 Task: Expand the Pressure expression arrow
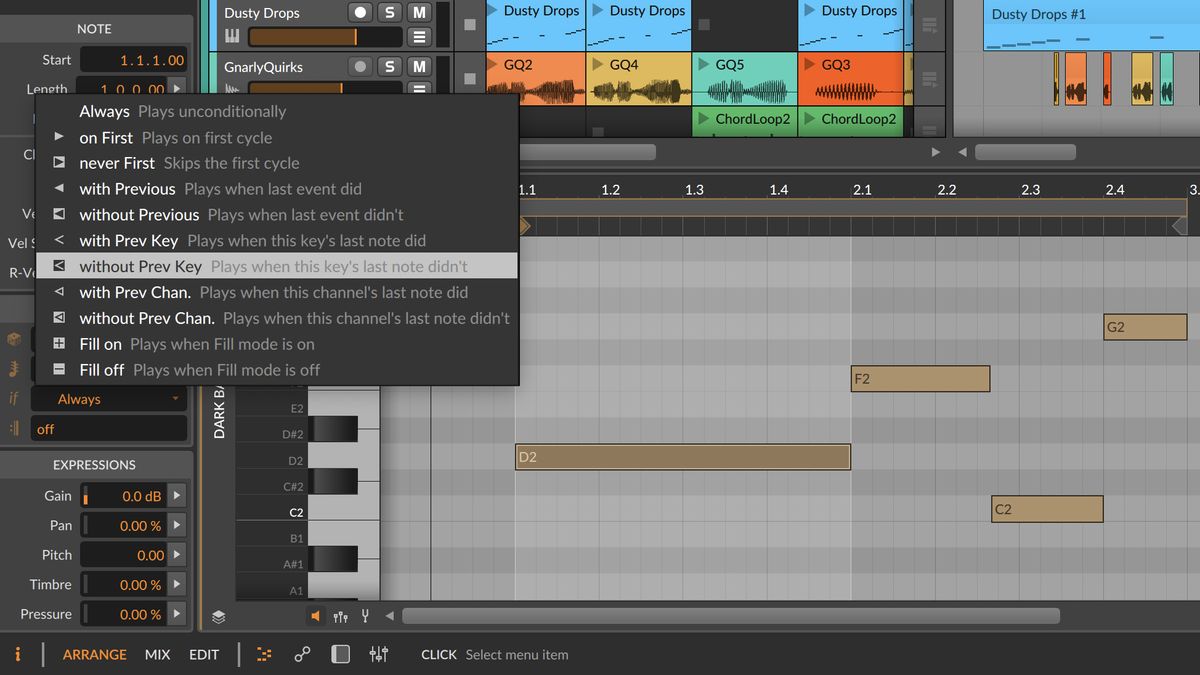click(176, 614)
